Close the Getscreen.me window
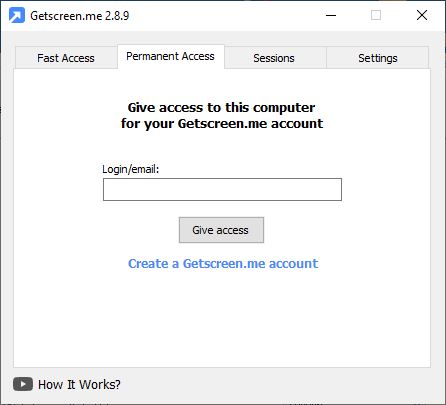 point(422,15)
